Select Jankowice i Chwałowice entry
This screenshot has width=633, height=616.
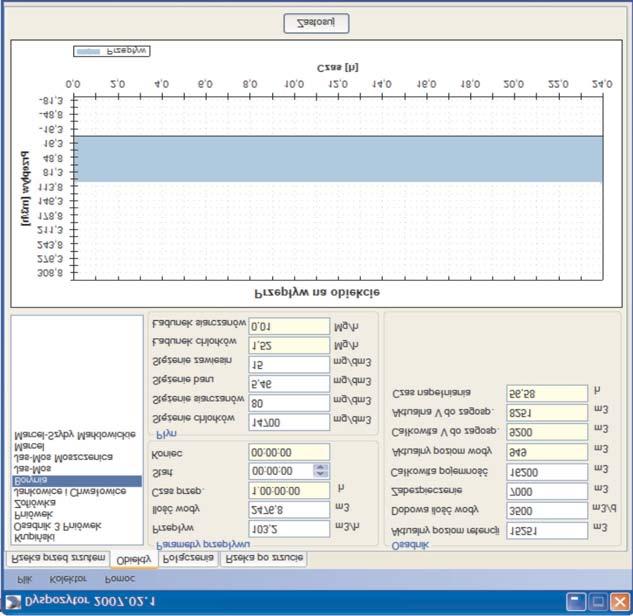(70, 492)
